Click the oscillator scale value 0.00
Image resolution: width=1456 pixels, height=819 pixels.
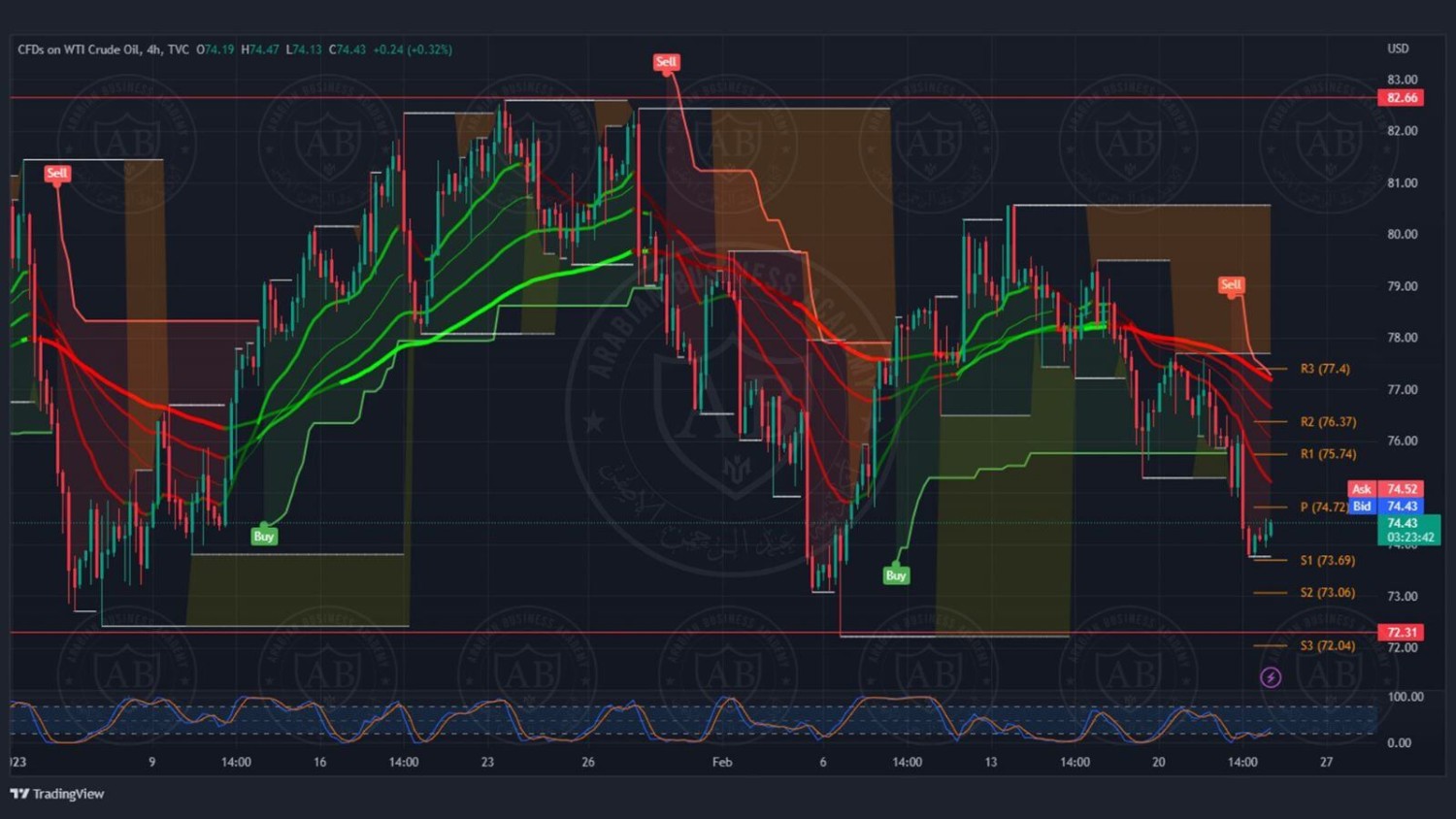[1399, 743]
